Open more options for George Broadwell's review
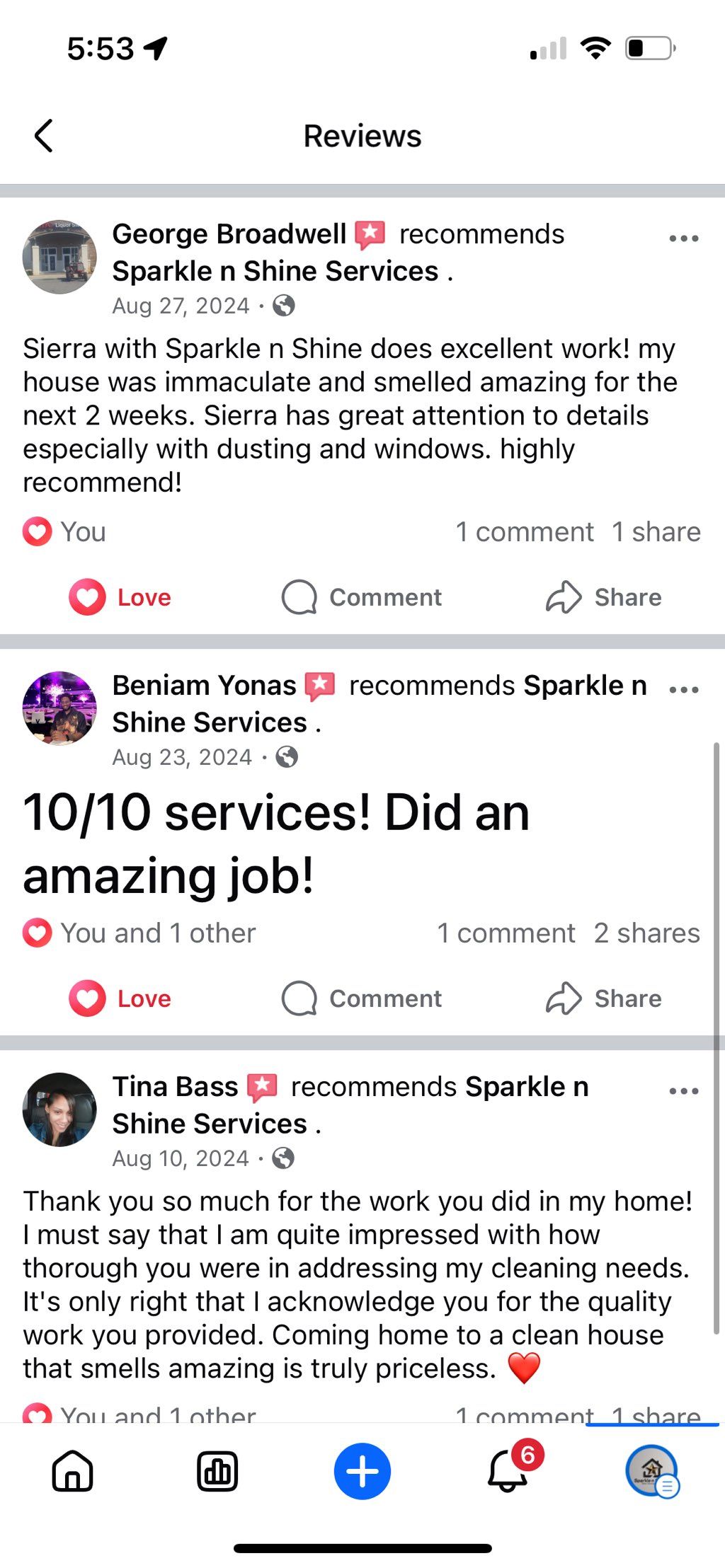 pyautogui.click(x=683, y=238)
